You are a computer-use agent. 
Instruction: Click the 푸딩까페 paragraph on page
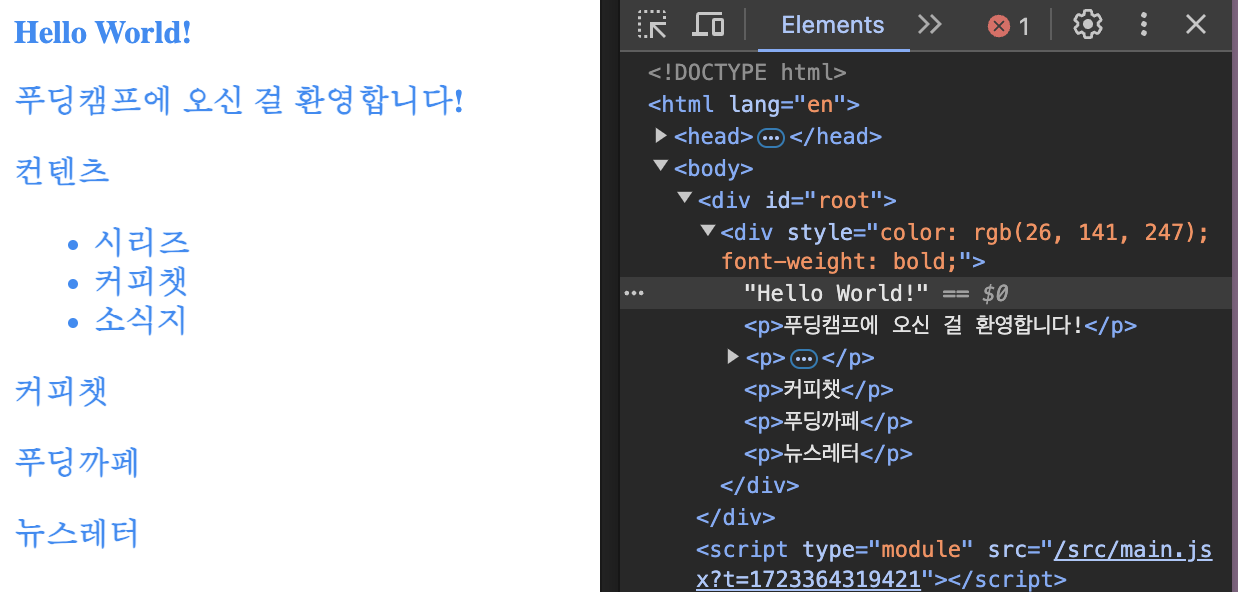(76, 461)
